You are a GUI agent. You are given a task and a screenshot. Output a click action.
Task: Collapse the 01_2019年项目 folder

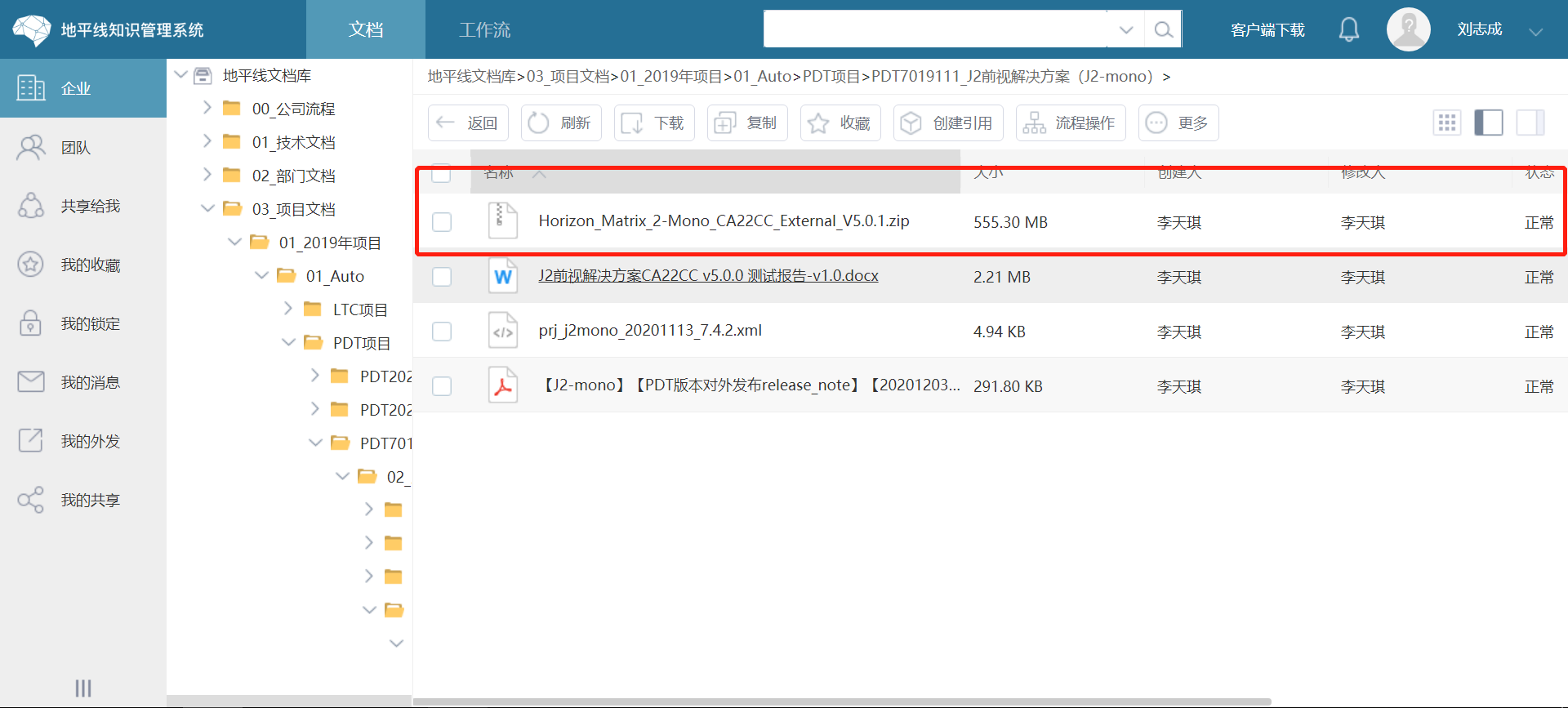click(x=235, y=242)
